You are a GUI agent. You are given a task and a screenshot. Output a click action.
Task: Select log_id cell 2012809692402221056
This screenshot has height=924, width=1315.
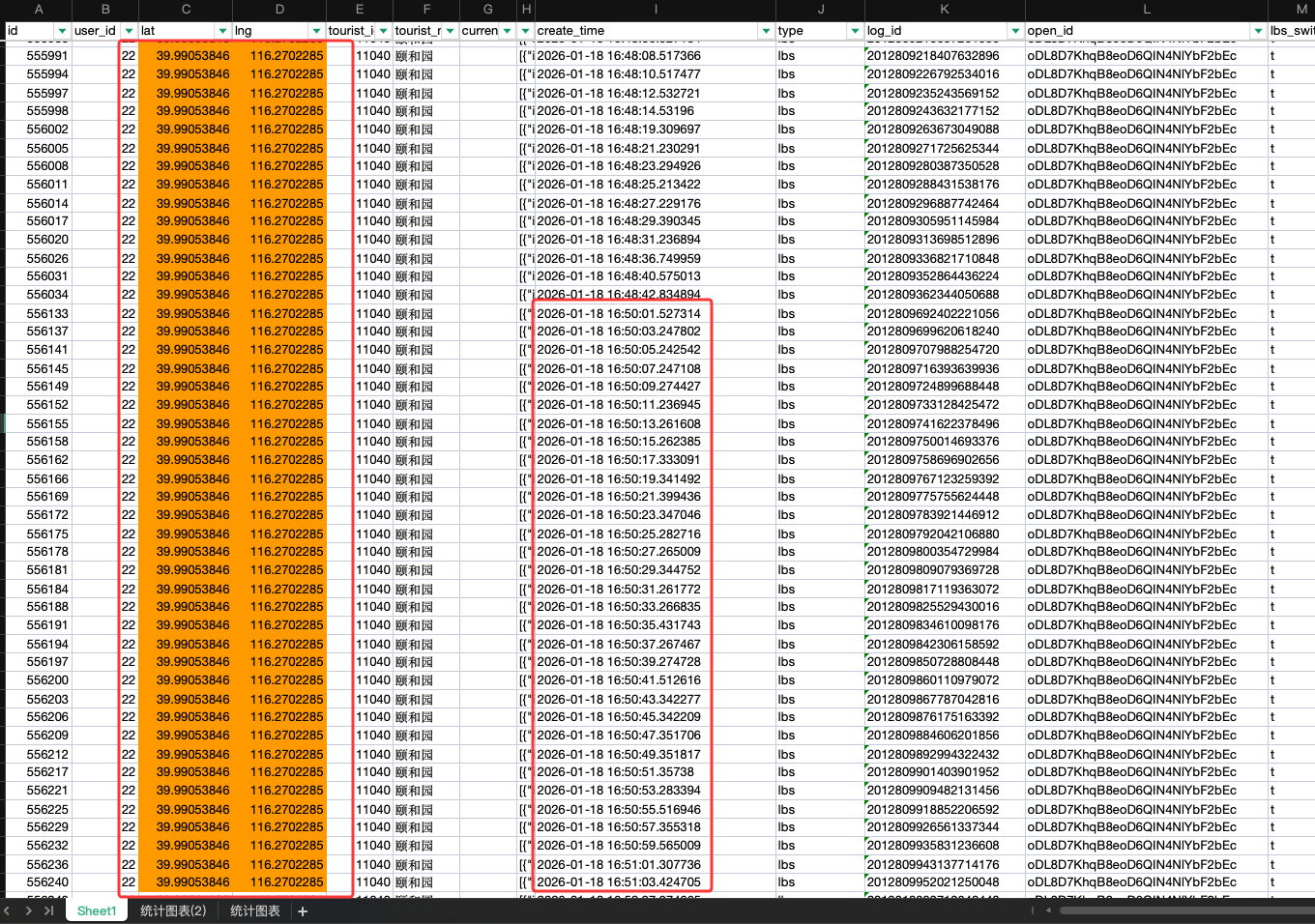[945, 314]
